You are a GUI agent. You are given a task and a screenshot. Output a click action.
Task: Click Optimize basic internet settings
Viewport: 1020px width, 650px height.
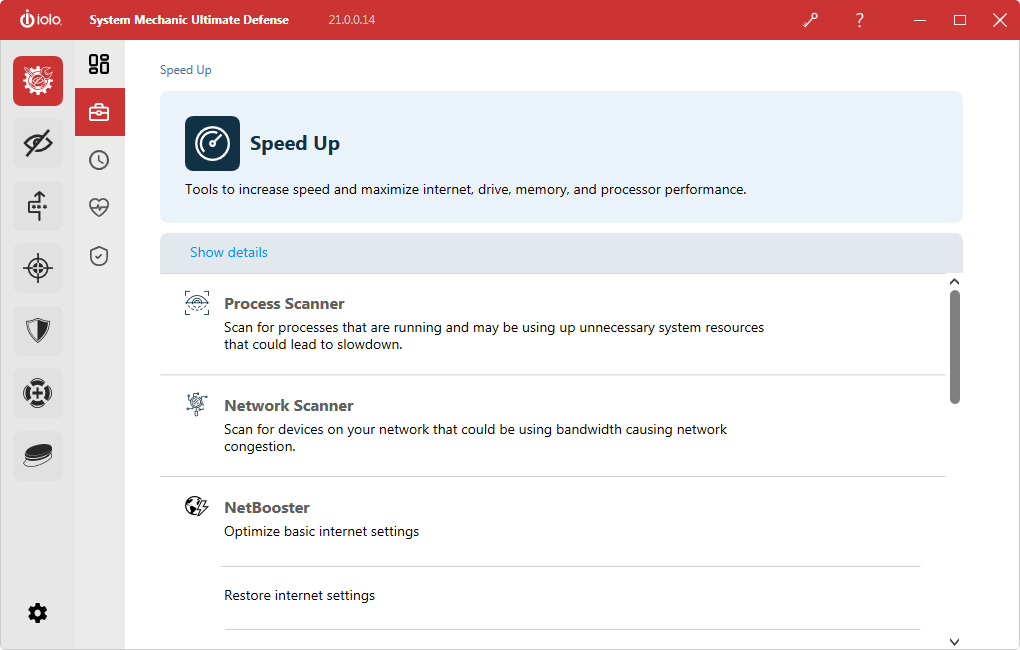pos(321,532)
